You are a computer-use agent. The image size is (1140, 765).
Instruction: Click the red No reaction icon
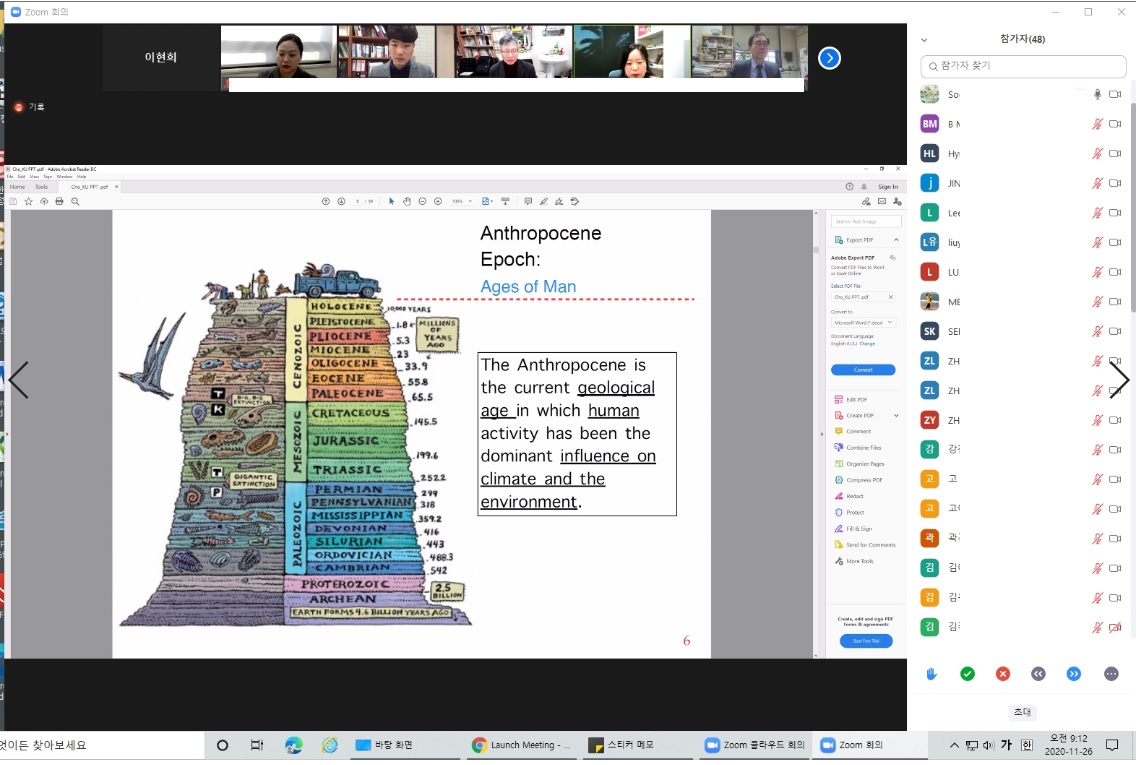[1003, 674]
